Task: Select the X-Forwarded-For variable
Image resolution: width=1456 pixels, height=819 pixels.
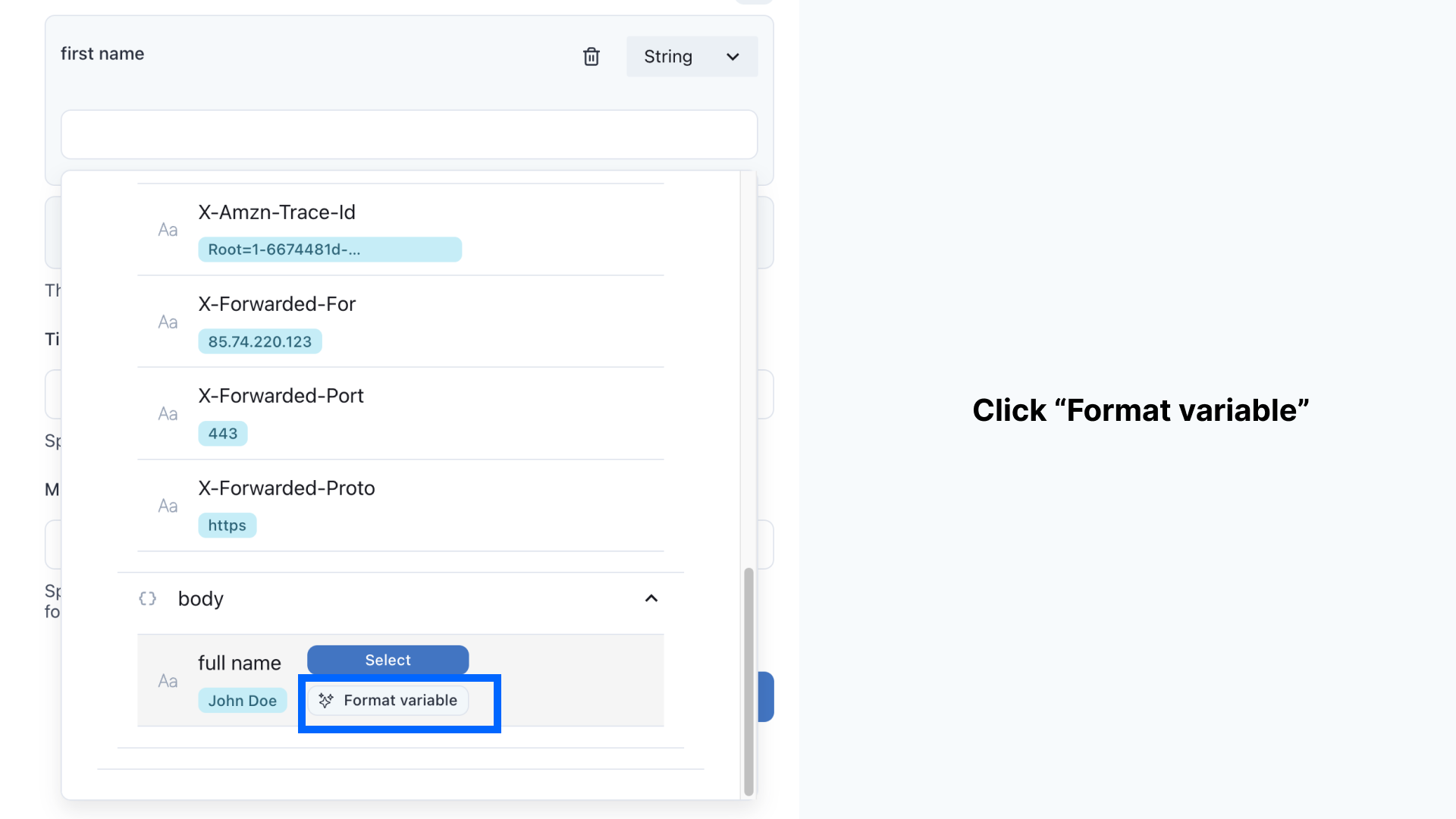Action: [400, 322]
